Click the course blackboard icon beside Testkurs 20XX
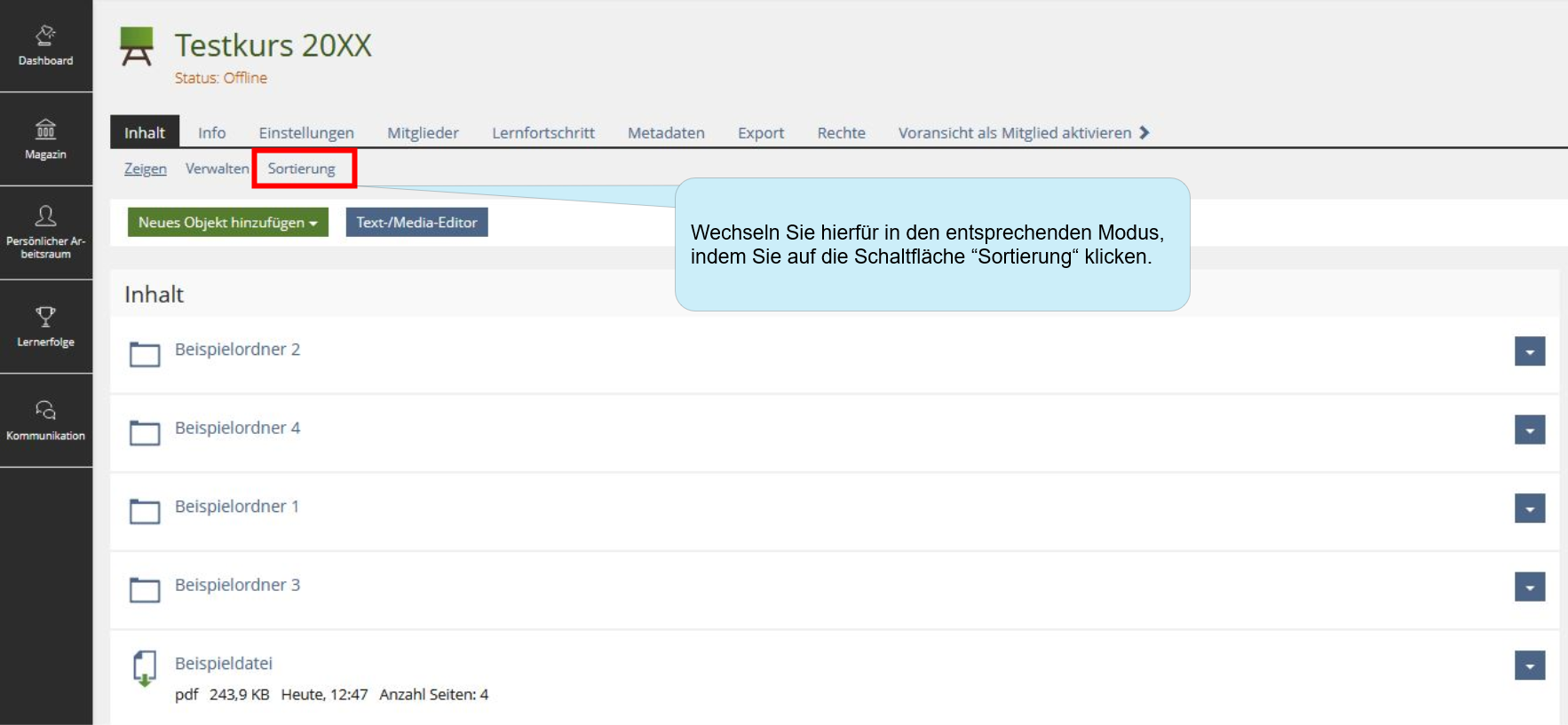Viewport: 1568px width, 725px height. [137, 47]
